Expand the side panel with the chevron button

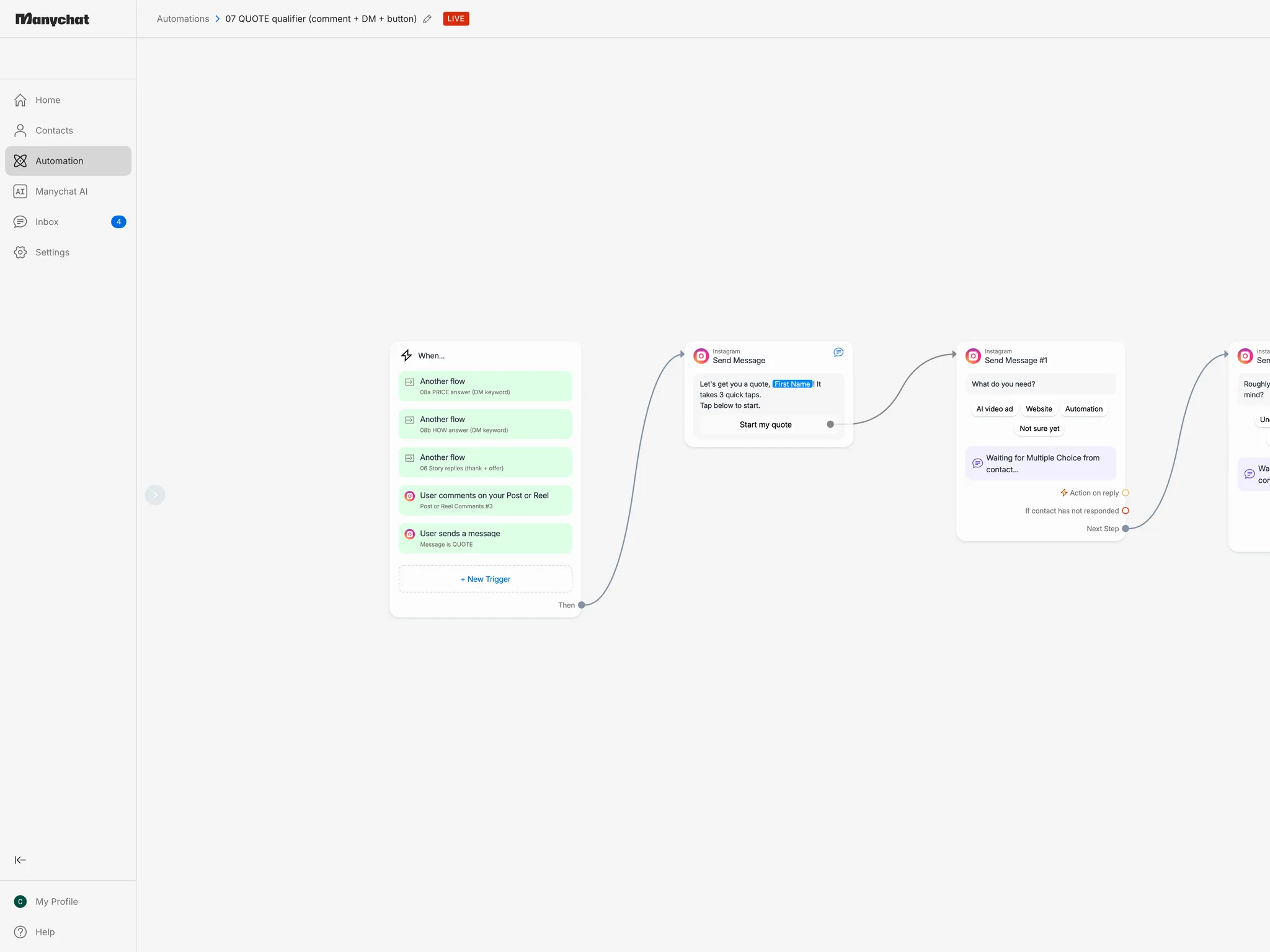coord(155,495)
